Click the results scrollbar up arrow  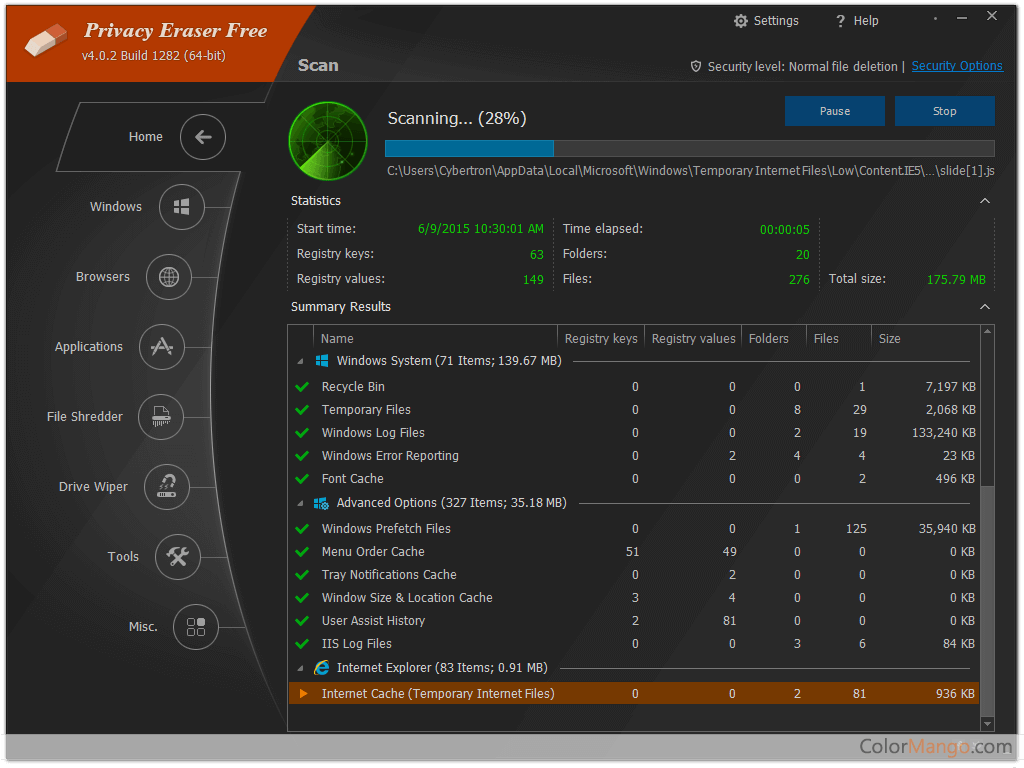pos(987,332)
